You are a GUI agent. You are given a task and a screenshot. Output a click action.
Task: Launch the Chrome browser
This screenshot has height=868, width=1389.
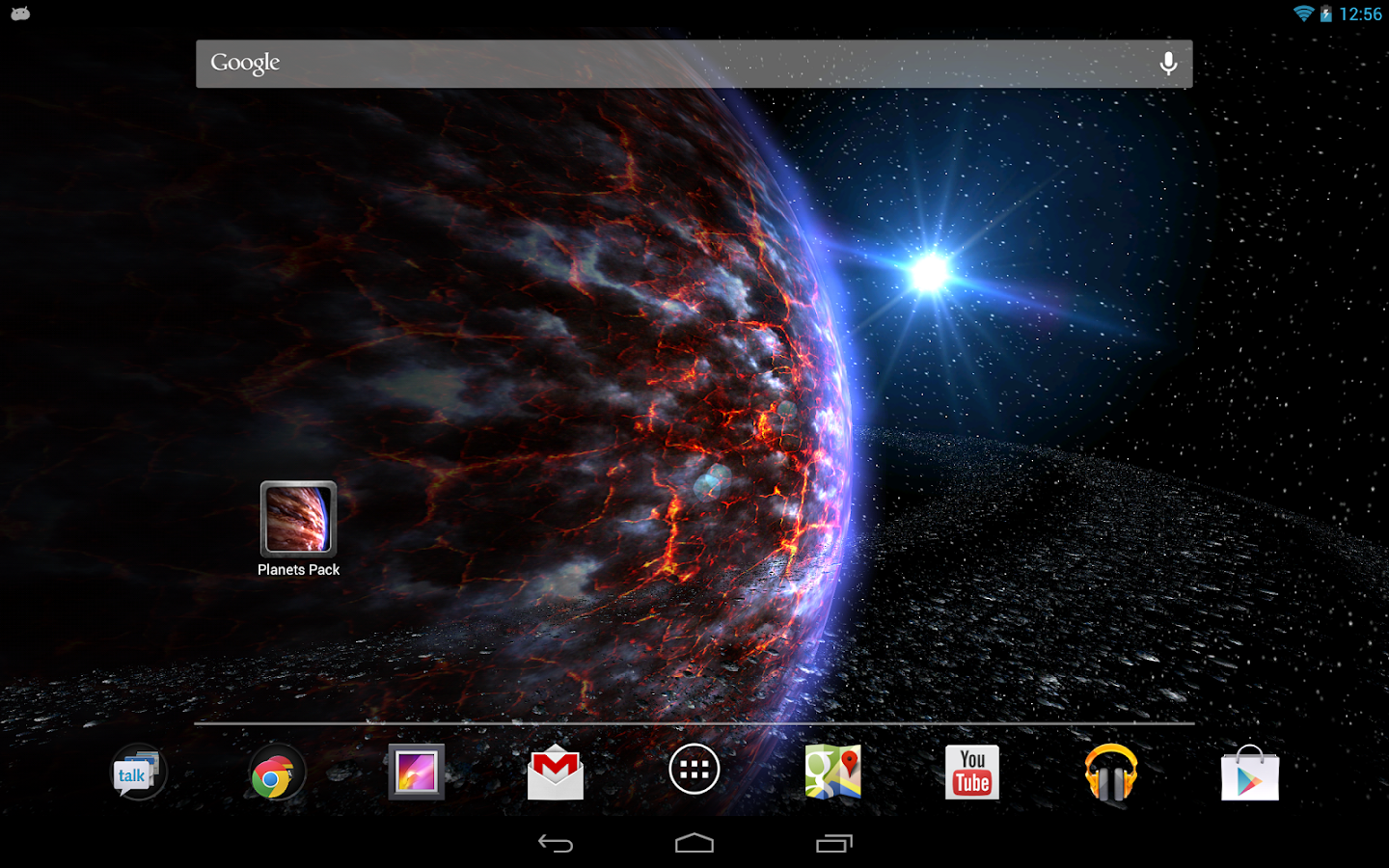click(277, 773)
